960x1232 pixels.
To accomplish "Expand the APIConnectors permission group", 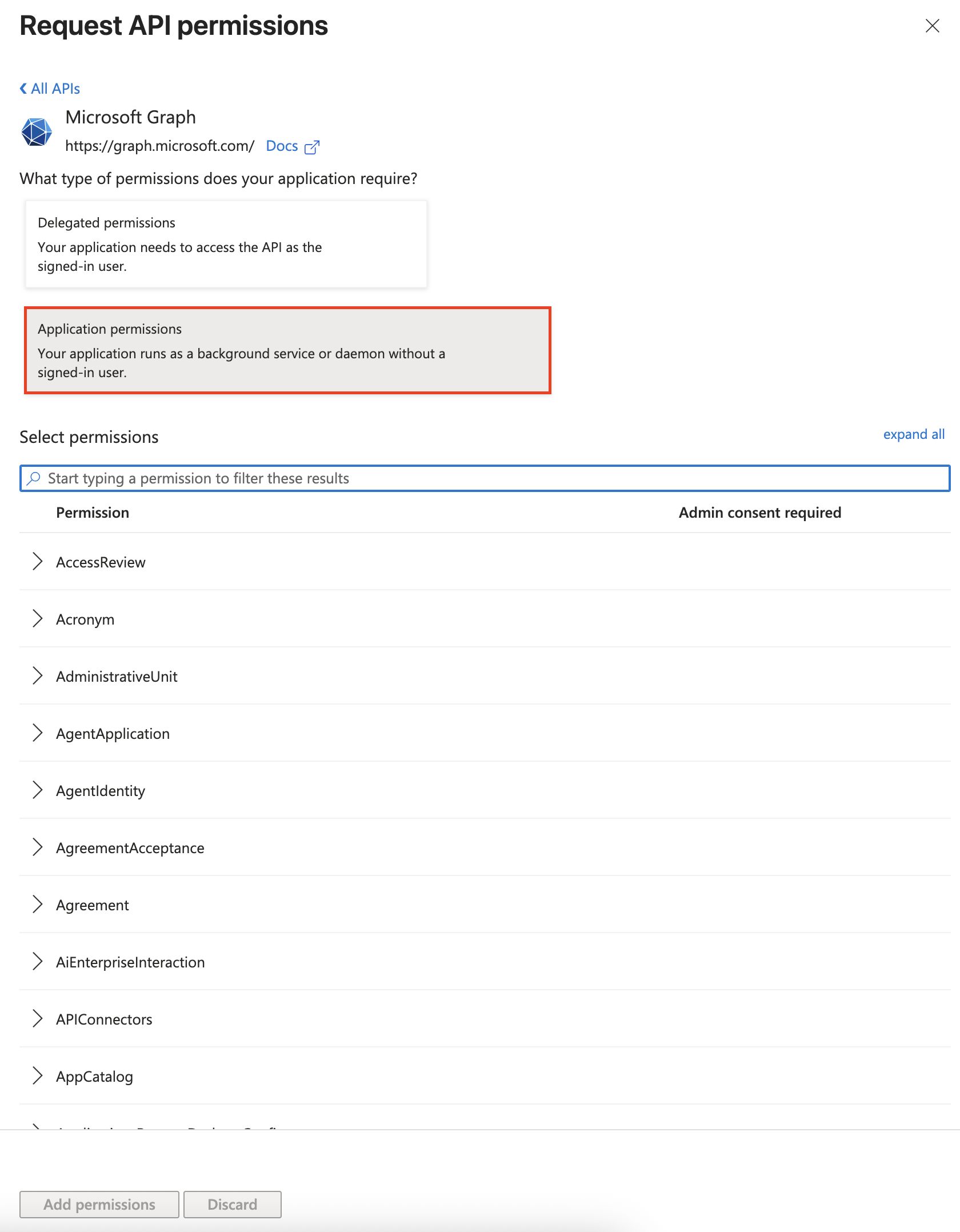I will tap(38, 1019).
